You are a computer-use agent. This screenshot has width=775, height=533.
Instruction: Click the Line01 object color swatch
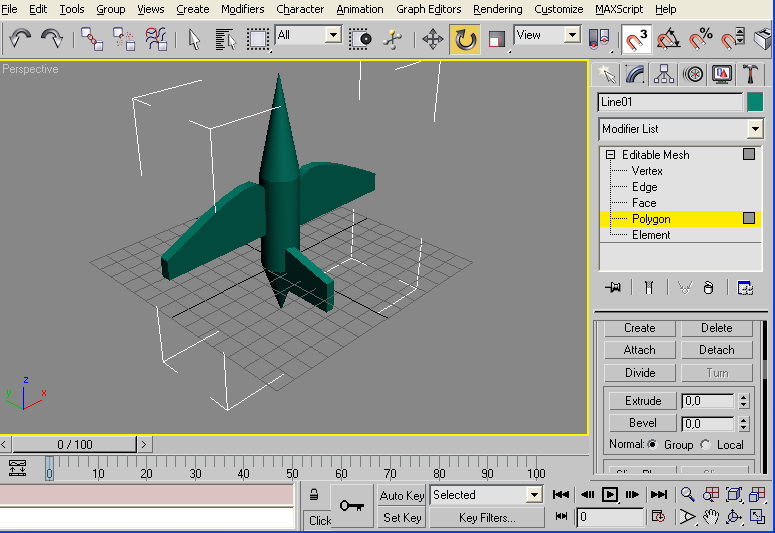755,102
